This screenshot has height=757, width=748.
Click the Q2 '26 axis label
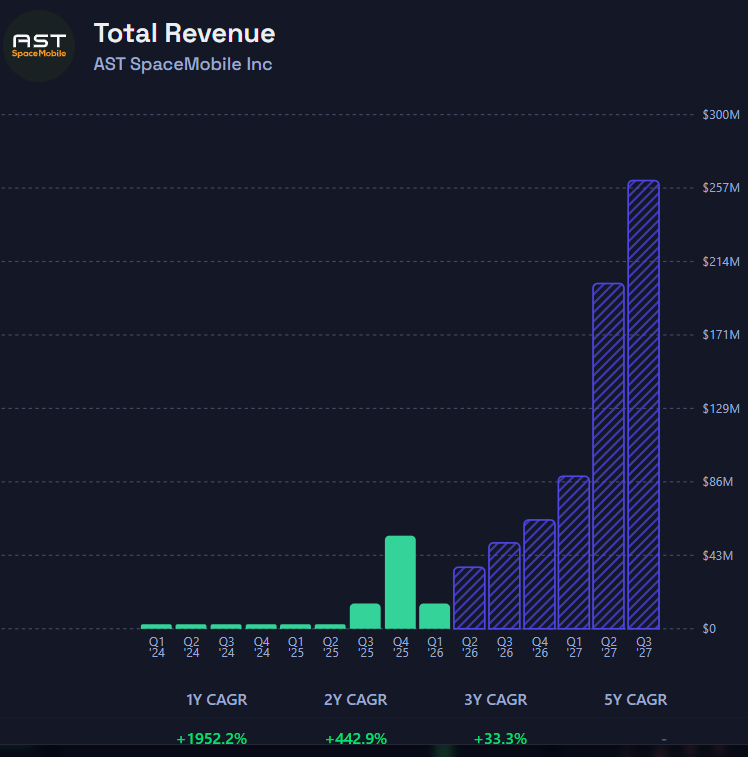[470, 647]
